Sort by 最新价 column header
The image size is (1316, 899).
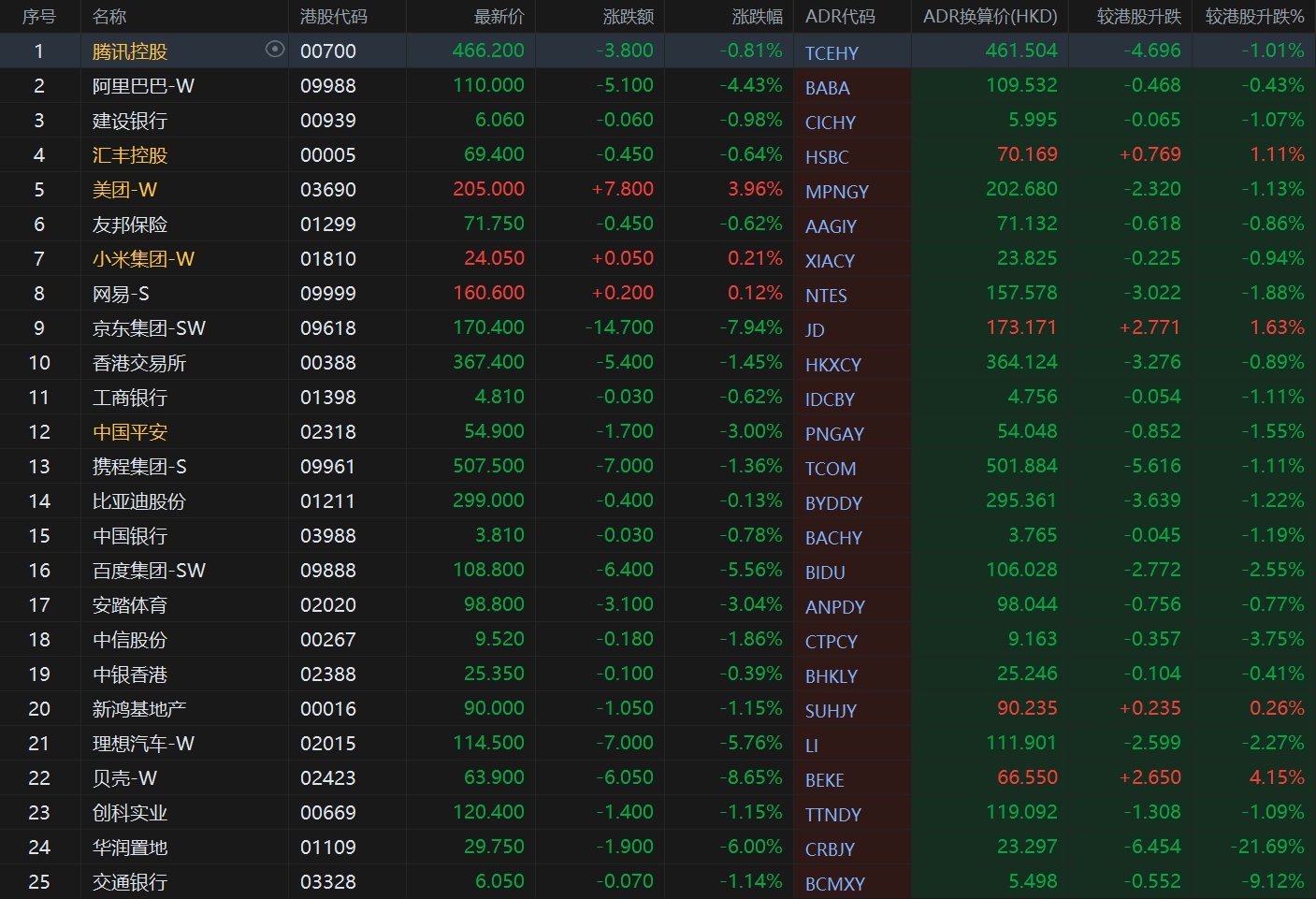pyautogui.click(x=499, y=17)
